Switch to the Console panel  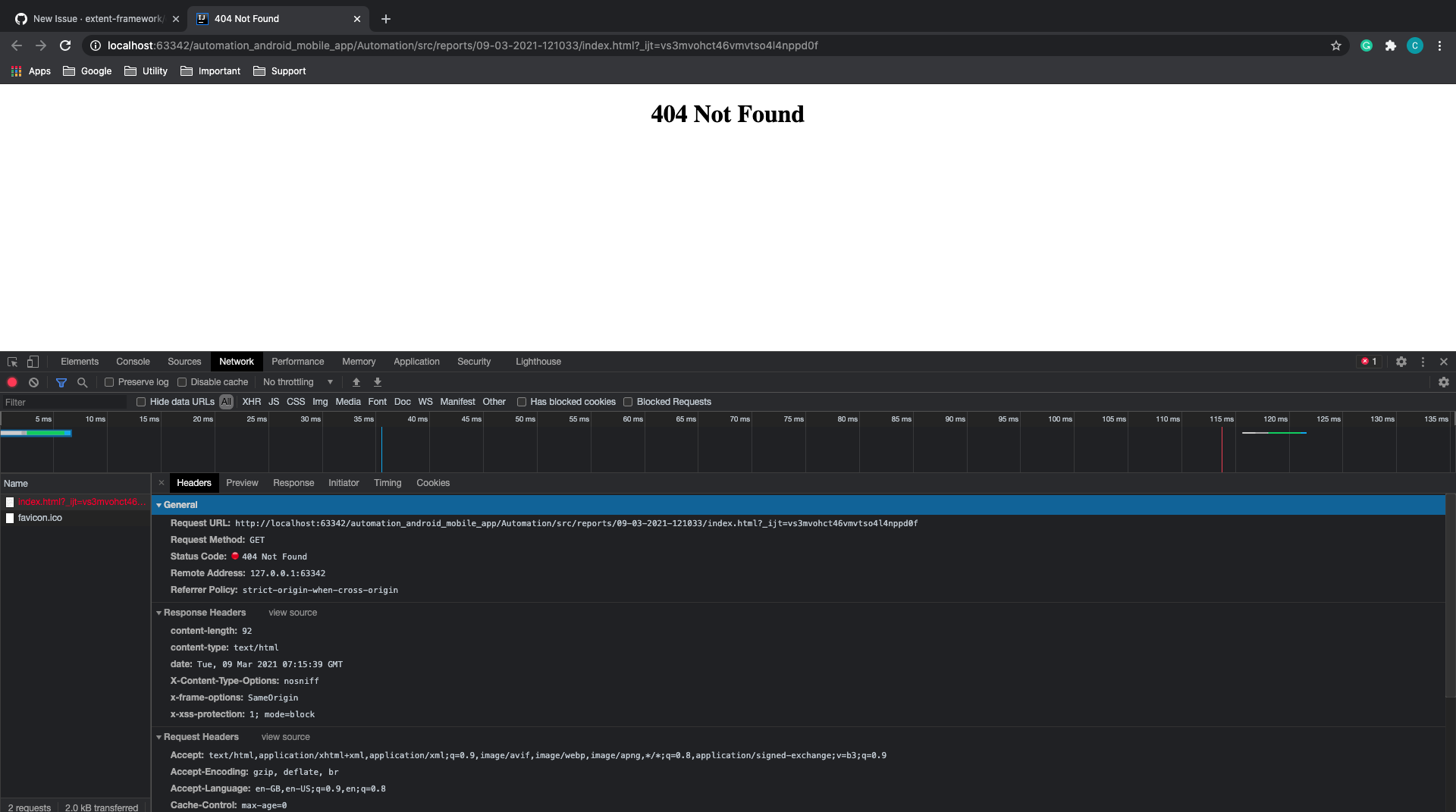point(133,362)
